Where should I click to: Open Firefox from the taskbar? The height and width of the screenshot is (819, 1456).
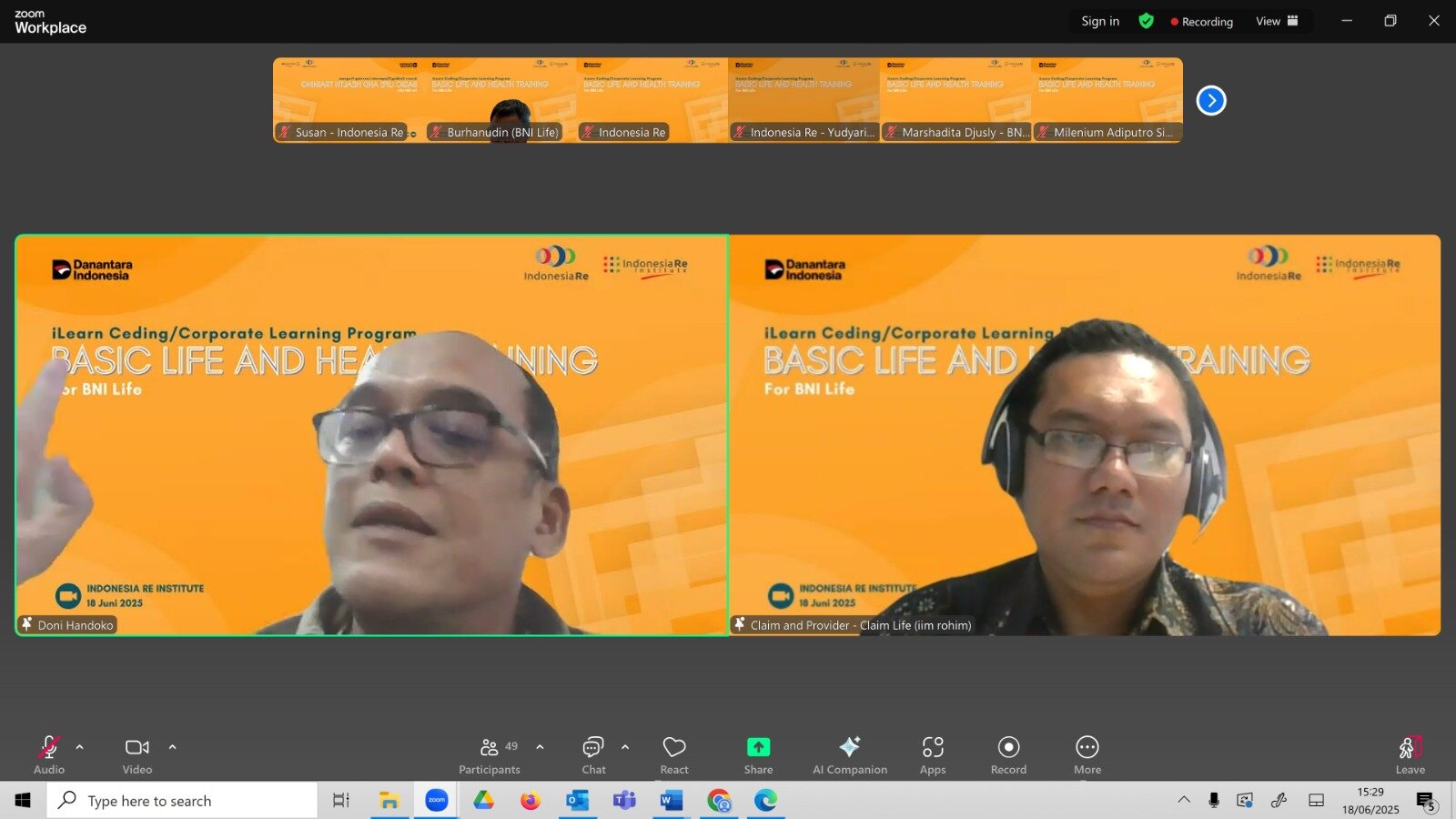[x=531, y=800]
